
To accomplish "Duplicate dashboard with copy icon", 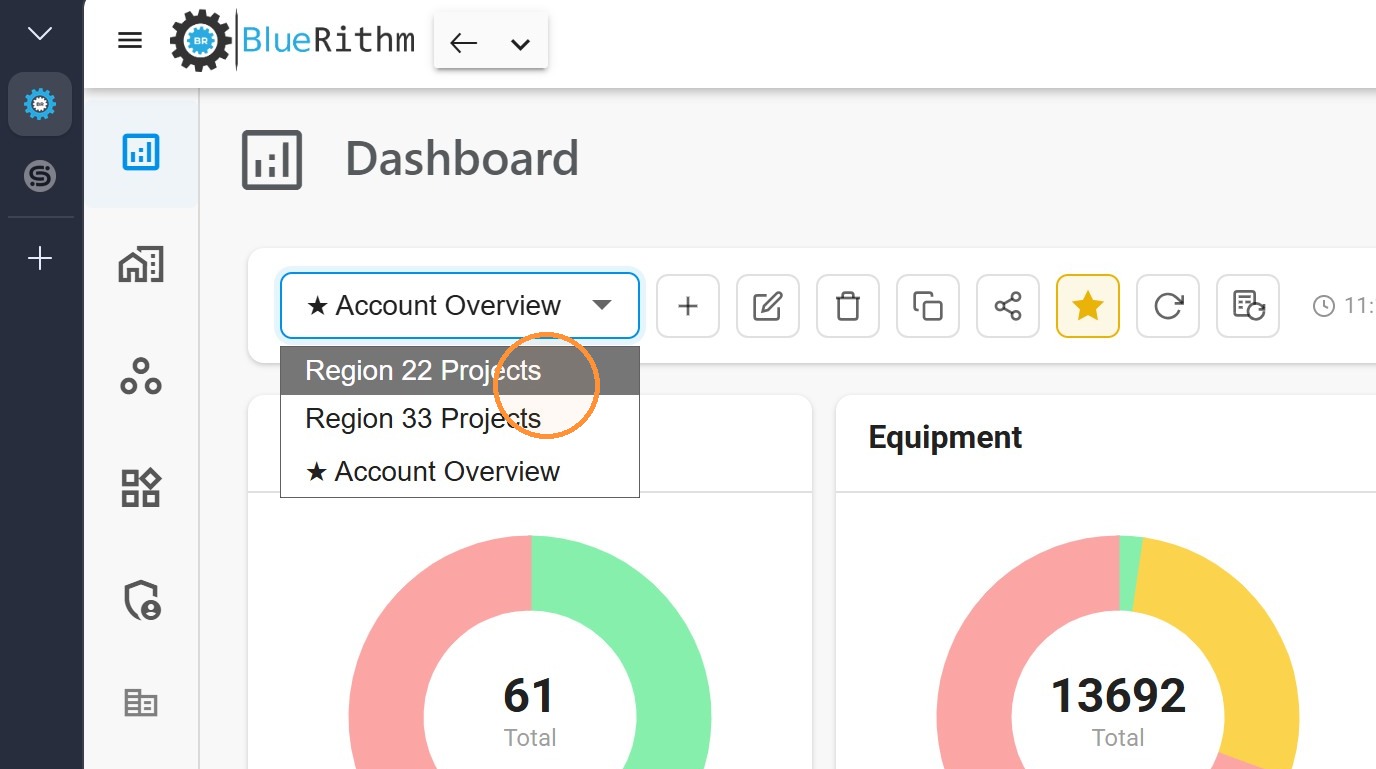I will pyautogui.click(x=928, y=306).
